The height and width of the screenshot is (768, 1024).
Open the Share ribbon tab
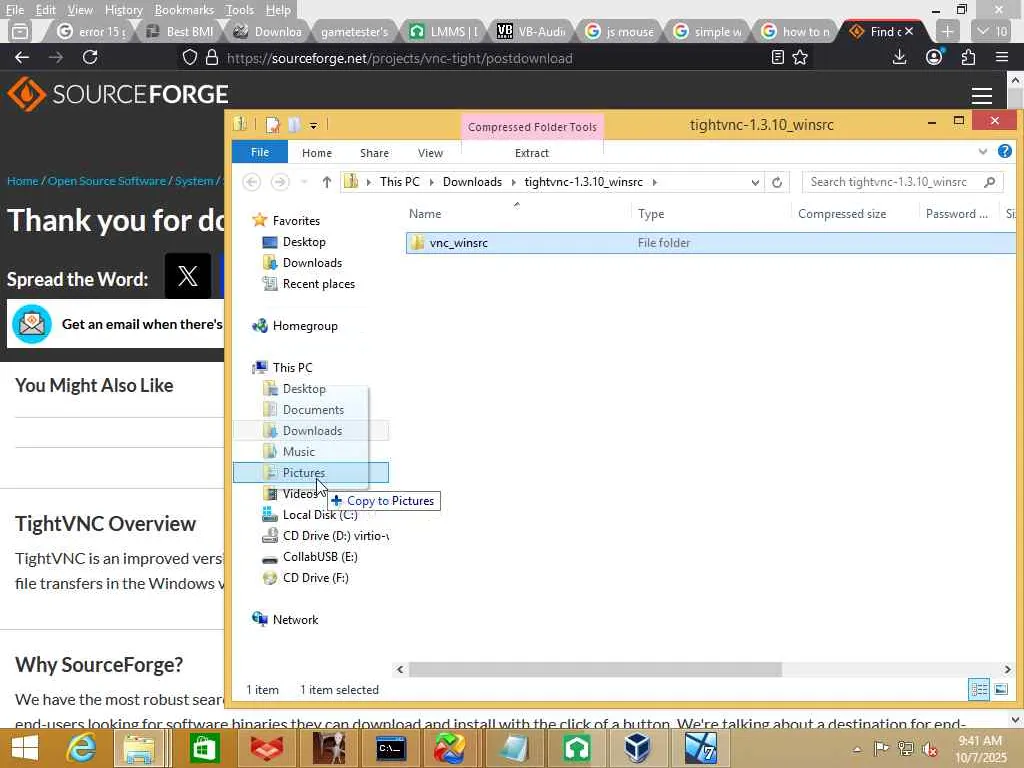coord(374,153)
